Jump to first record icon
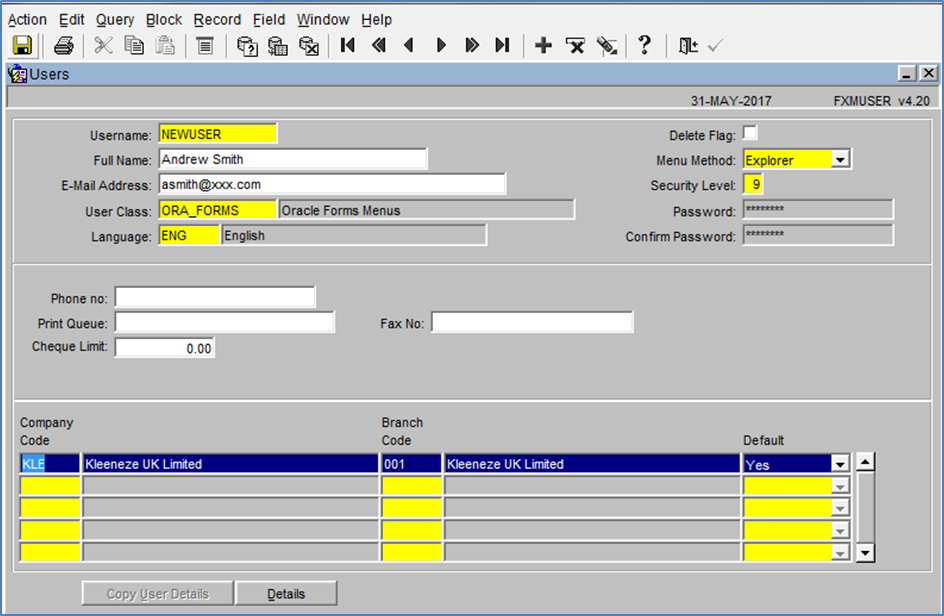944x616 pixels. 347,45
